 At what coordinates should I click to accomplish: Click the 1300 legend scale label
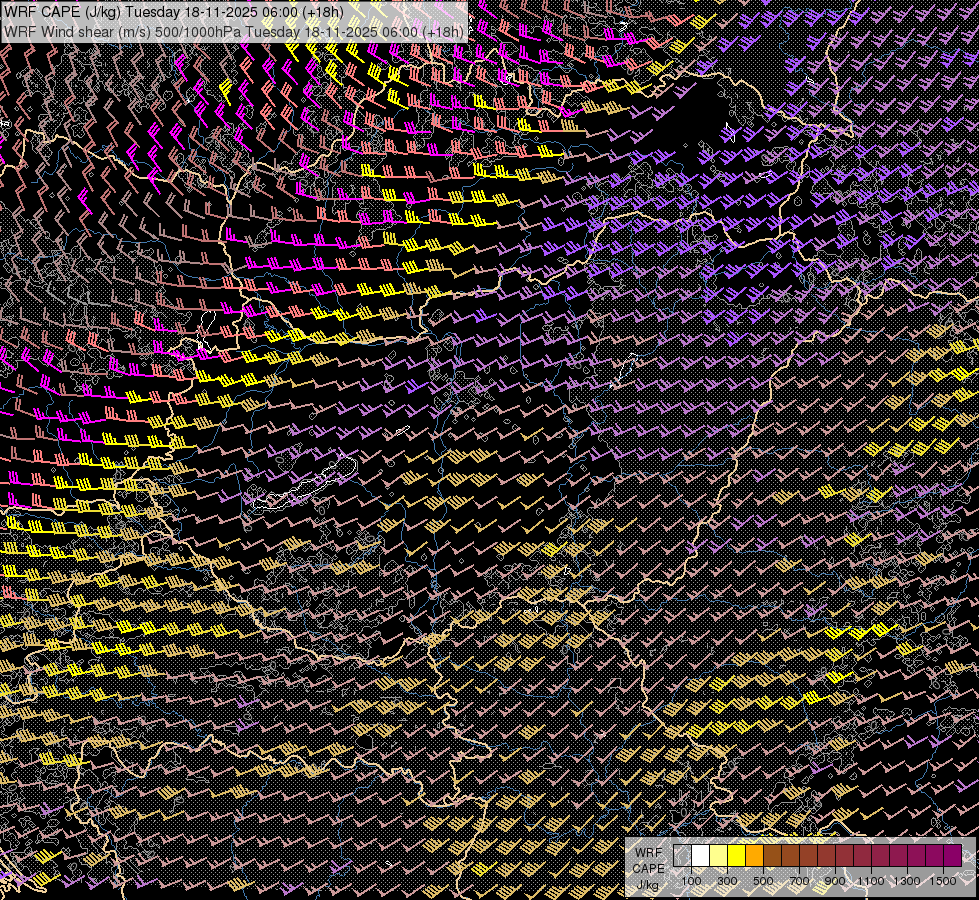point(907,881)
